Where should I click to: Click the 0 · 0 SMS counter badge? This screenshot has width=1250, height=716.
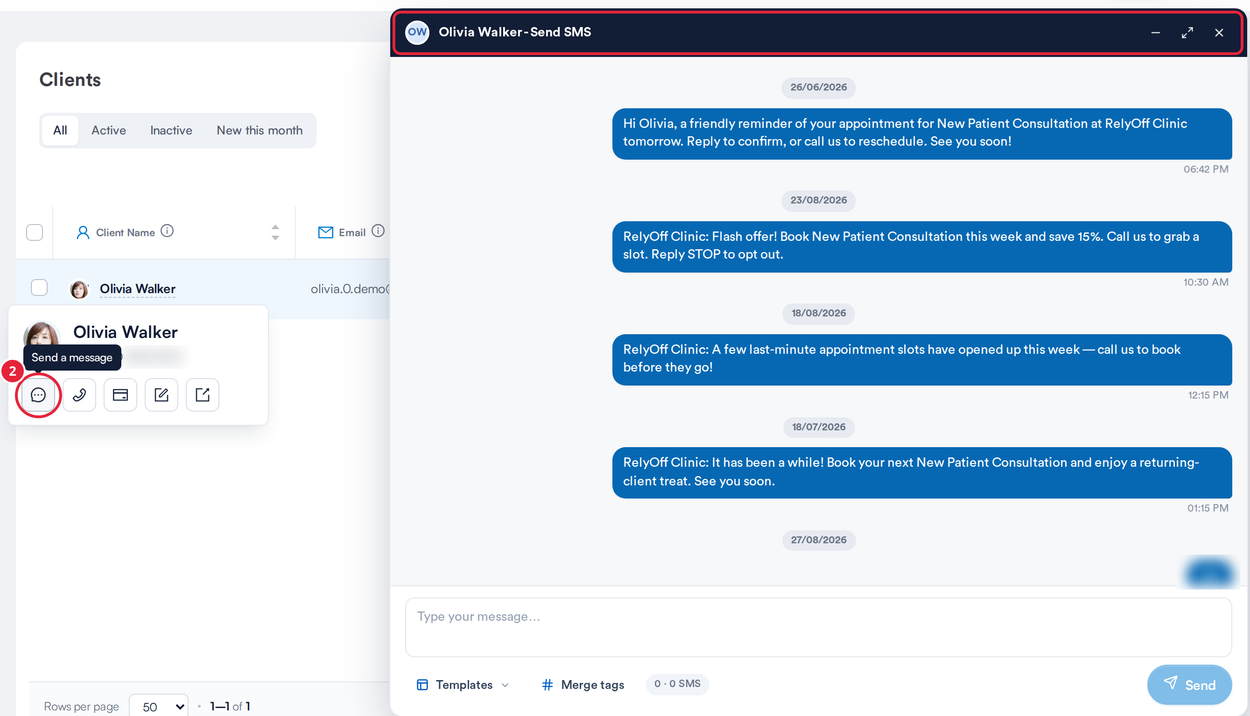pos(677,684)
